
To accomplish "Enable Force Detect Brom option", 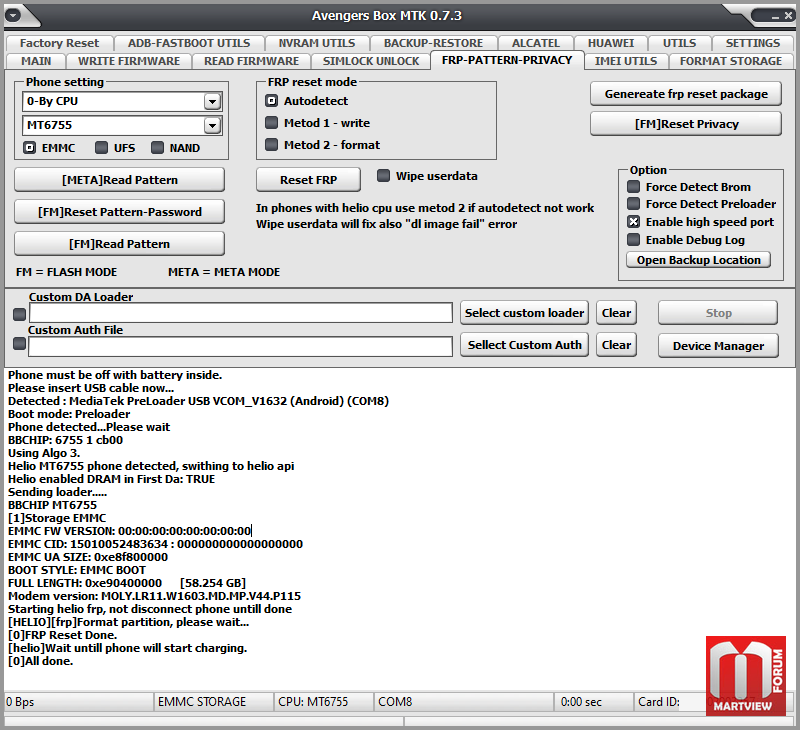I will pyautogui.click(x=633, y=187).
